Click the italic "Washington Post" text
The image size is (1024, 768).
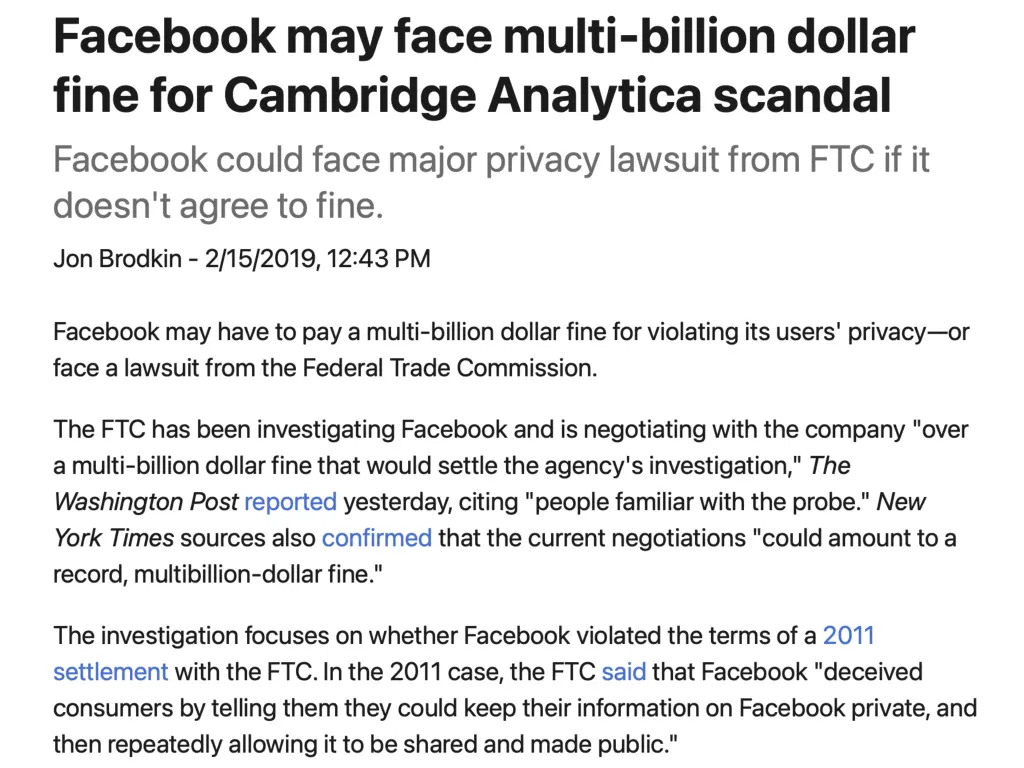pyautogui.click(x=146, y=502)
